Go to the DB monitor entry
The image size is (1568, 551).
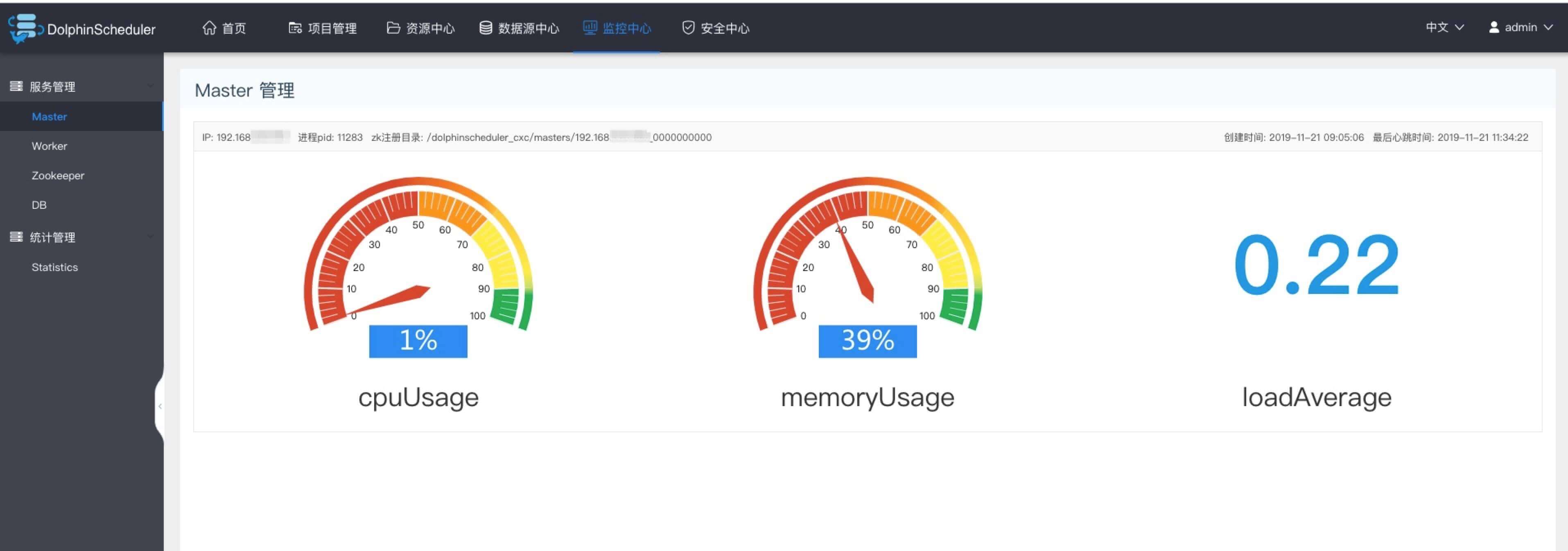(x=39, y=205)
